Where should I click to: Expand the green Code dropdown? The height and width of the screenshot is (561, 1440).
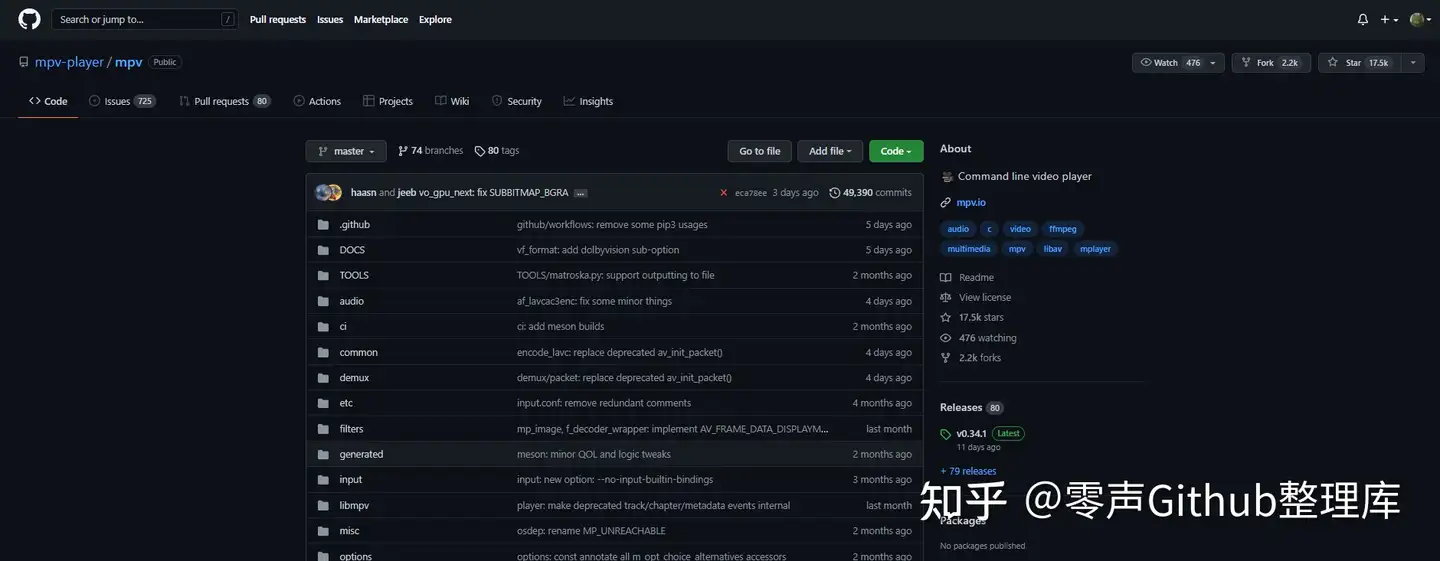[896, 151]
